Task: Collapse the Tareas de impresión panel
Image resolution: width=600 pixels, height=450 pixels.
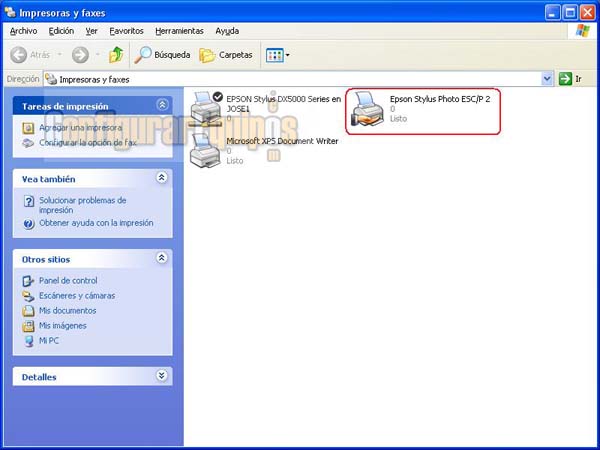Action: 162,104
